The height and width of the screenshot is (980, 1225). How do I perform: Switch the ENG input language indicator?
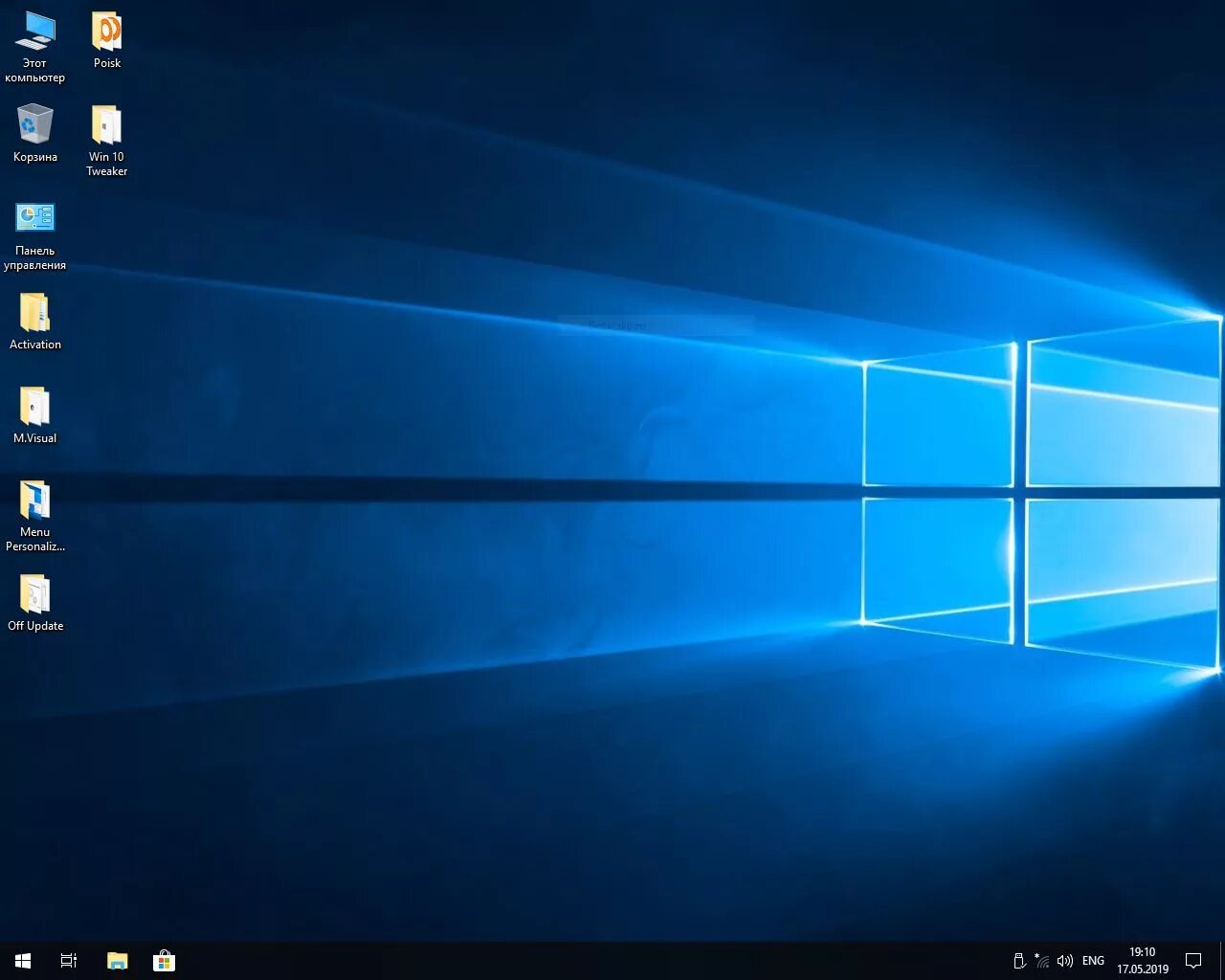point(1093,961)
